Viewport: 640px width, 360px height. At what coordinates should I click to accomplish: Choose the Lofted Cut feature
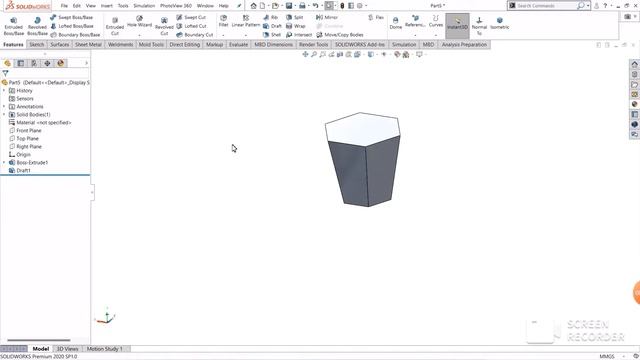pos(191,26)
